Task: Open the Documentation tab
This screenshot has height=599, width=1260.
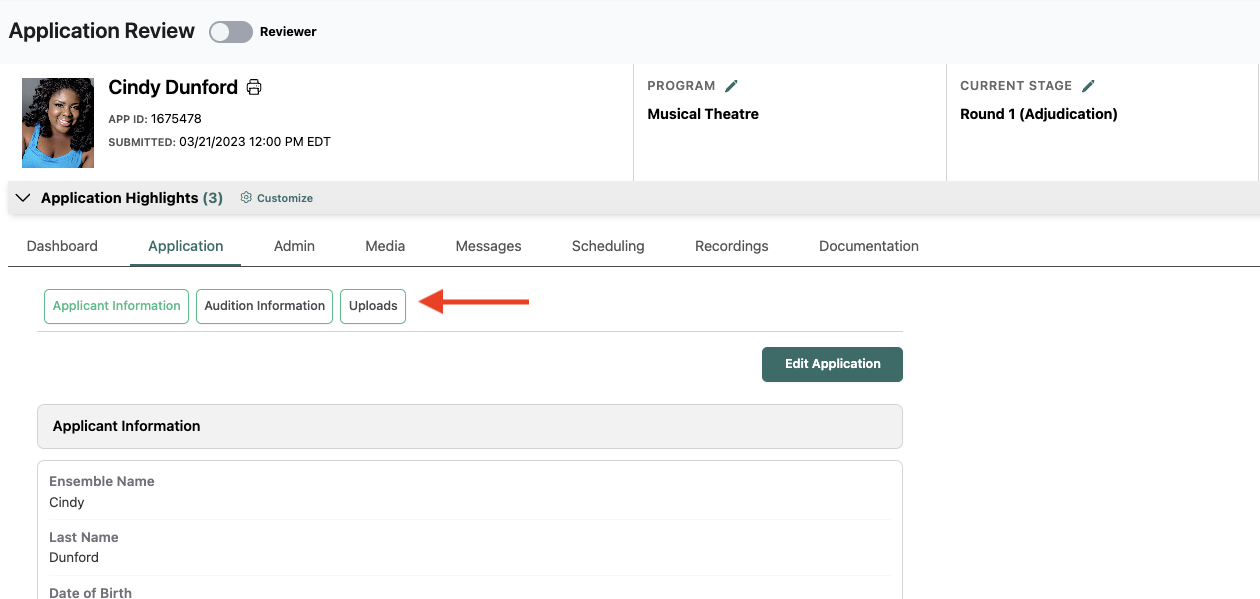Action: click(x=869, y=246)
